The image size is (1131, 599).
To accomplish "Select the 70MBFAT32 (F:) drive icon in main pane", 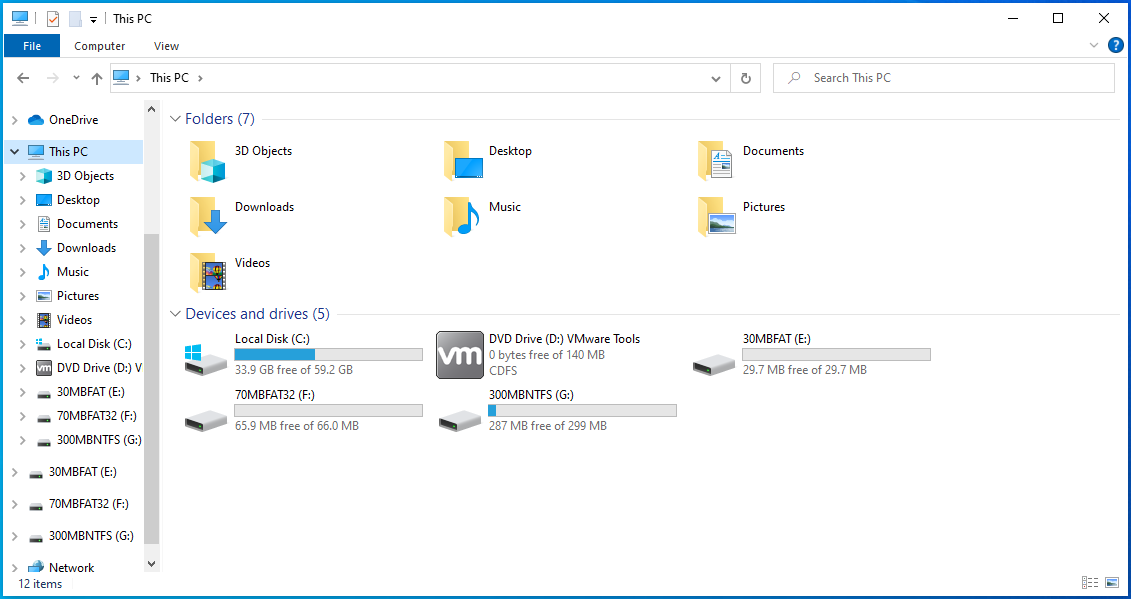I will (206, 421).
